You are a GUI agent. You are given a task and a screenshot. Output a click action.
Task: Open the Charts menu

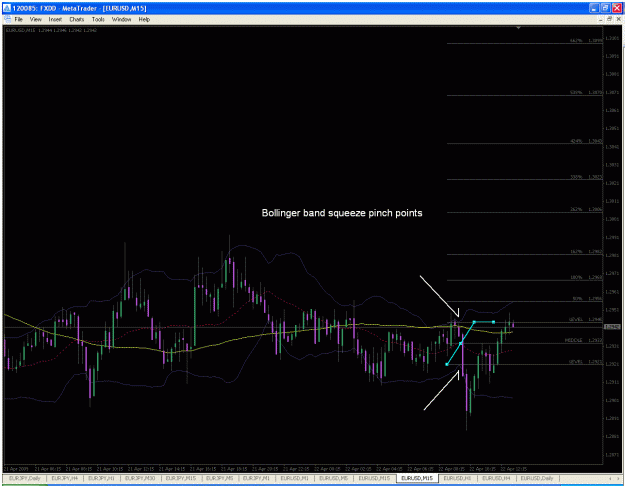tap(77, 19)
